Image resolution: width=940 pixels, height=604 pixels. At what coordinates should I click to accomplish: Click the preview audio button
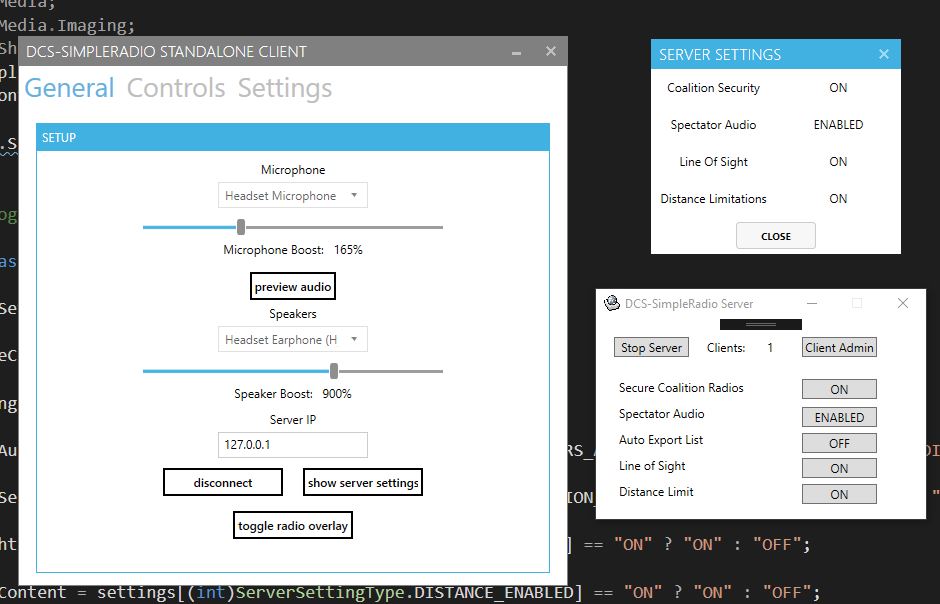pyautogui.click(x=293, y=286)
